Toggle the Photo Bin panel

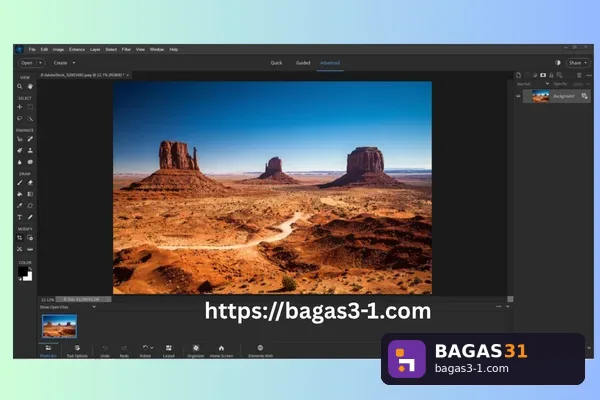(x=48, y=351)
